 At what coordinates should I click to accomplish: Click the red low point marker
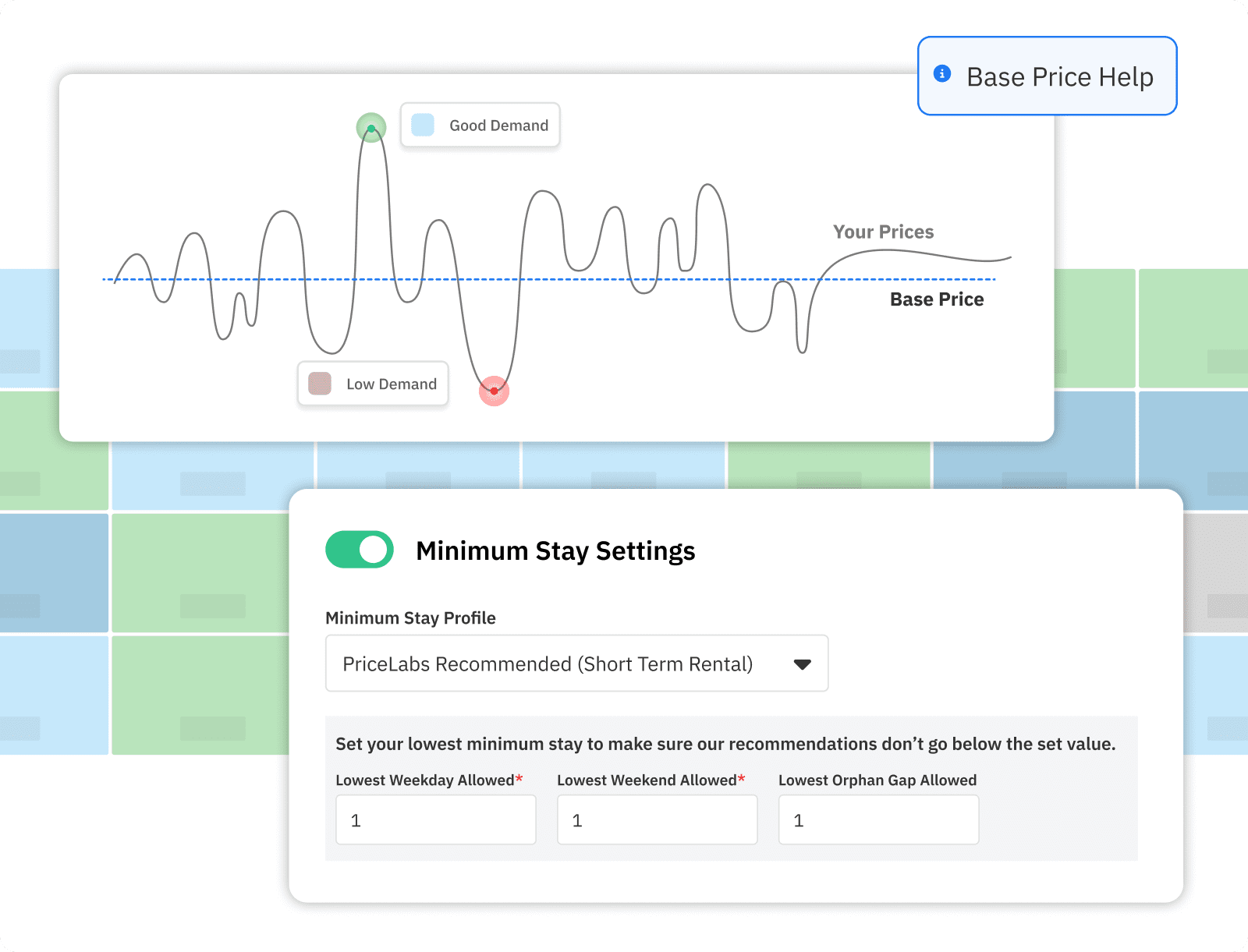pyautogui.click(x=494, y=391)
